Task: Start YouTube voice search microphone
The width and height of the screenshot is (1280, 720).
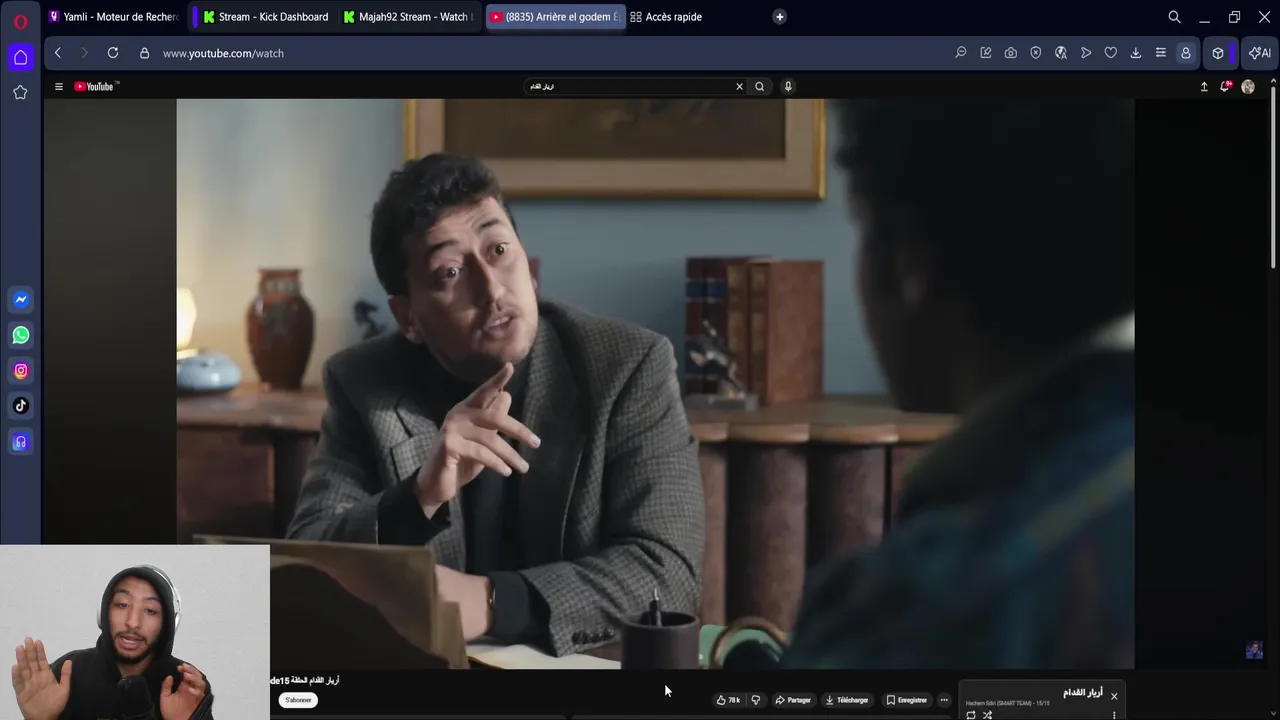Action: tap(788, 87)
